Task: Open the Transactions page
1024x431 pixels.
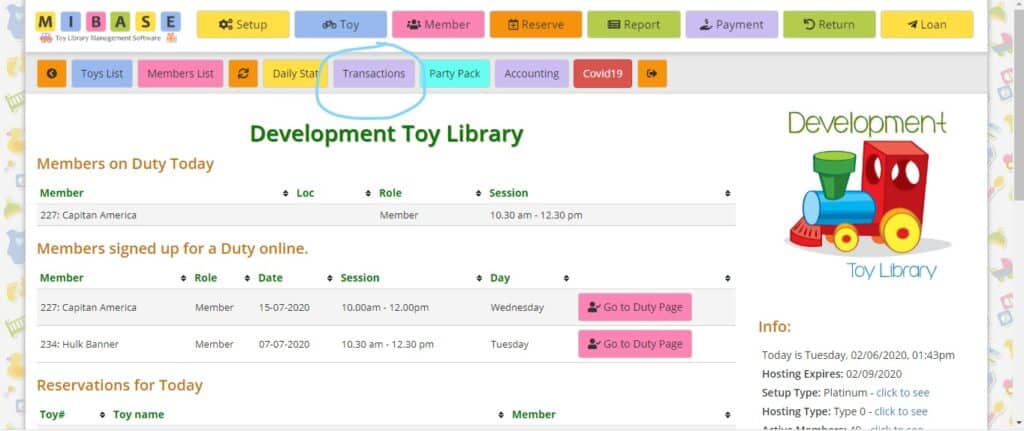Action: [x=374, y=74]
